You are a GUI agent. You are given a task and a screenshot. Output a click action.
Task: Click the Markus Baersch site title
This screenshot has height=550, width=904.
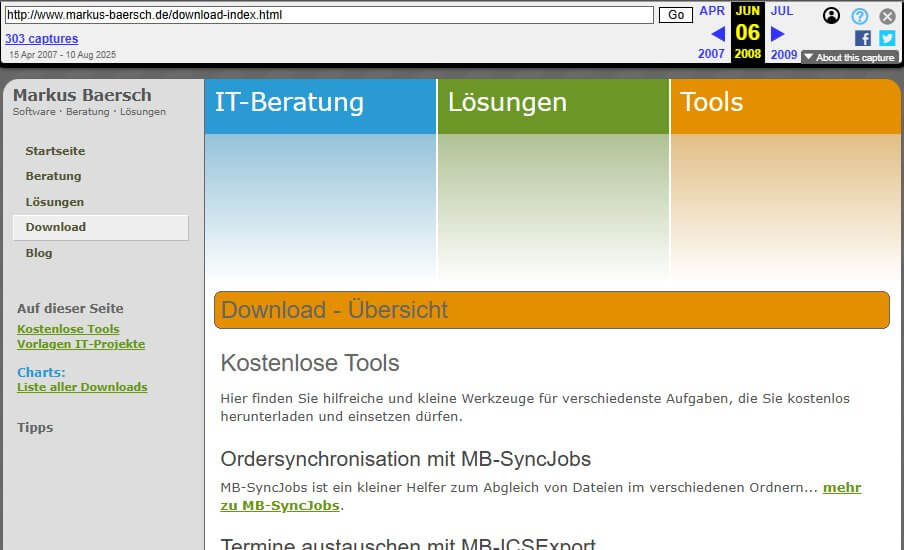(82, 95)
